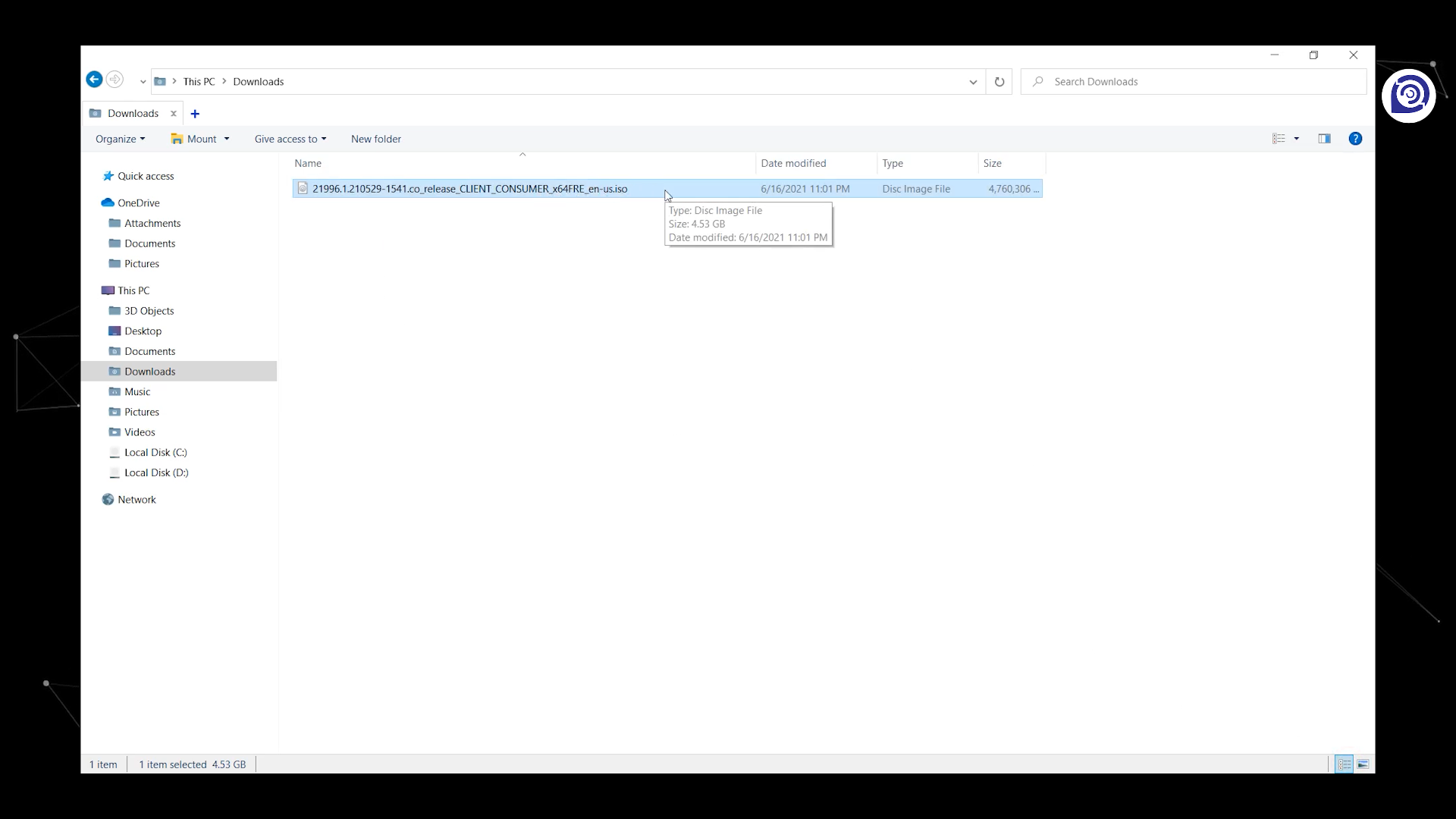Select the ISO disc image file

click(470, 188)
